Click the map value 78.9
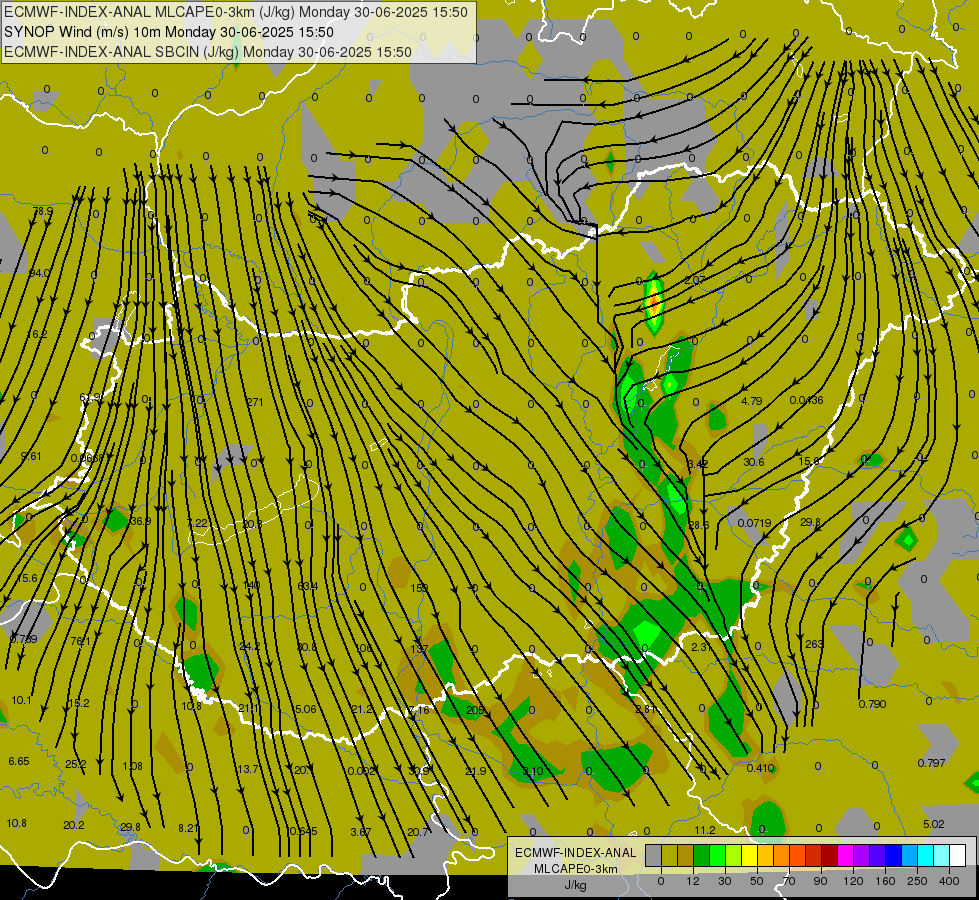979x900 pixels. pos(43,212)
